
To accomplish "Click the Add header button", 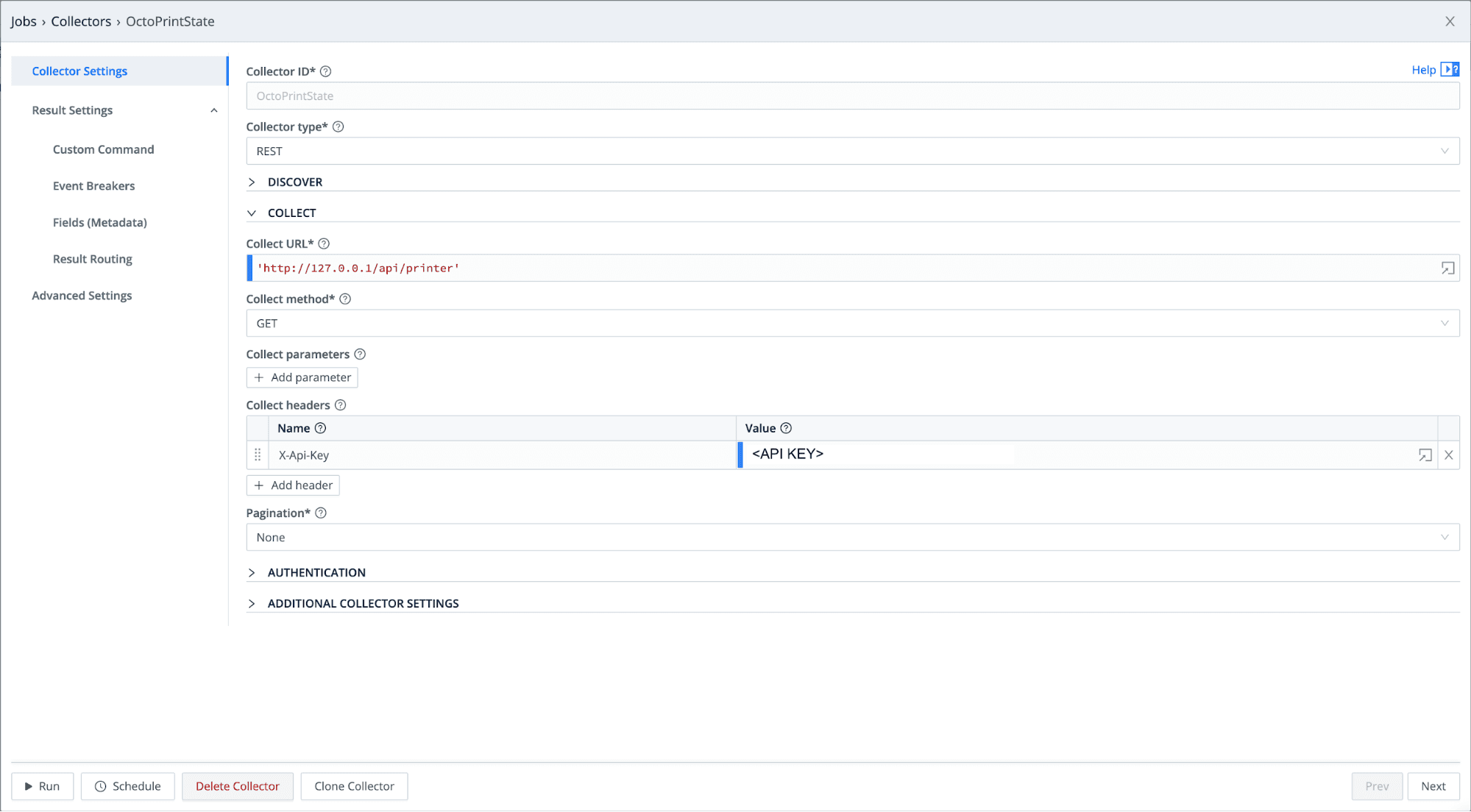I will tap(293, 485).
